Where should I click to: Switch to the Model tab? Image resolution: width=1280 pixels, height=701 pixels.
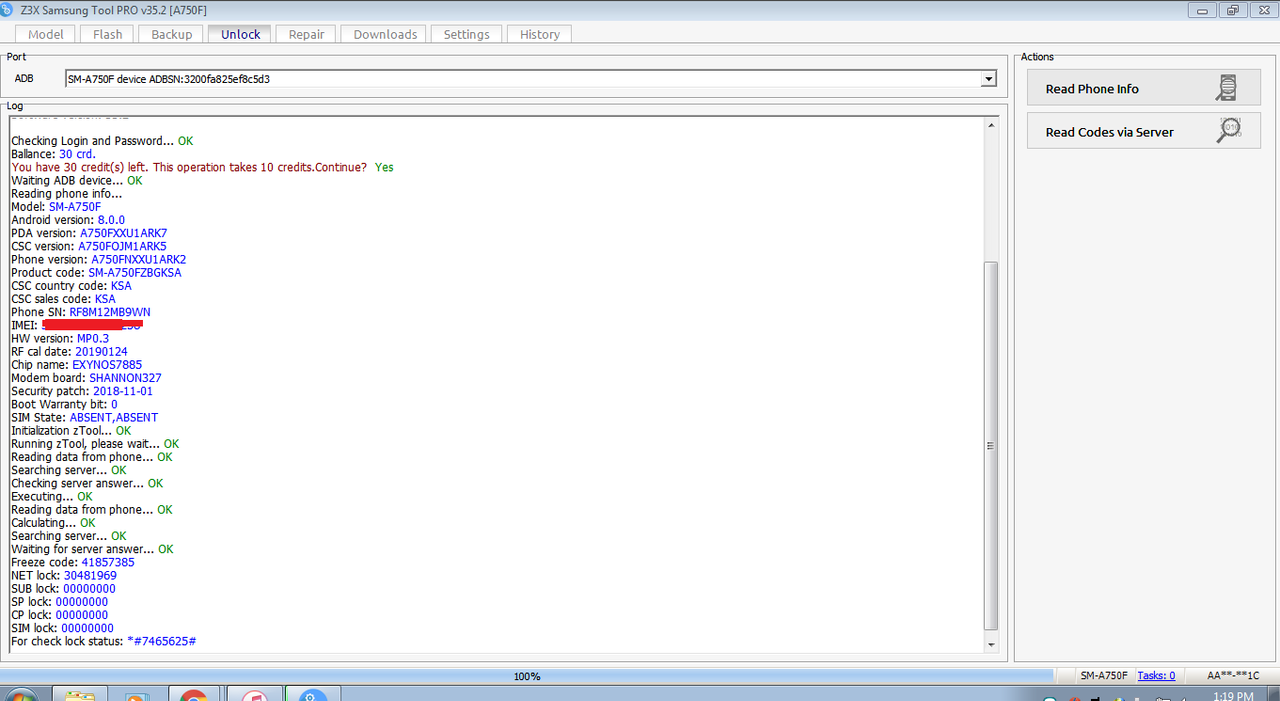[45, 34]
